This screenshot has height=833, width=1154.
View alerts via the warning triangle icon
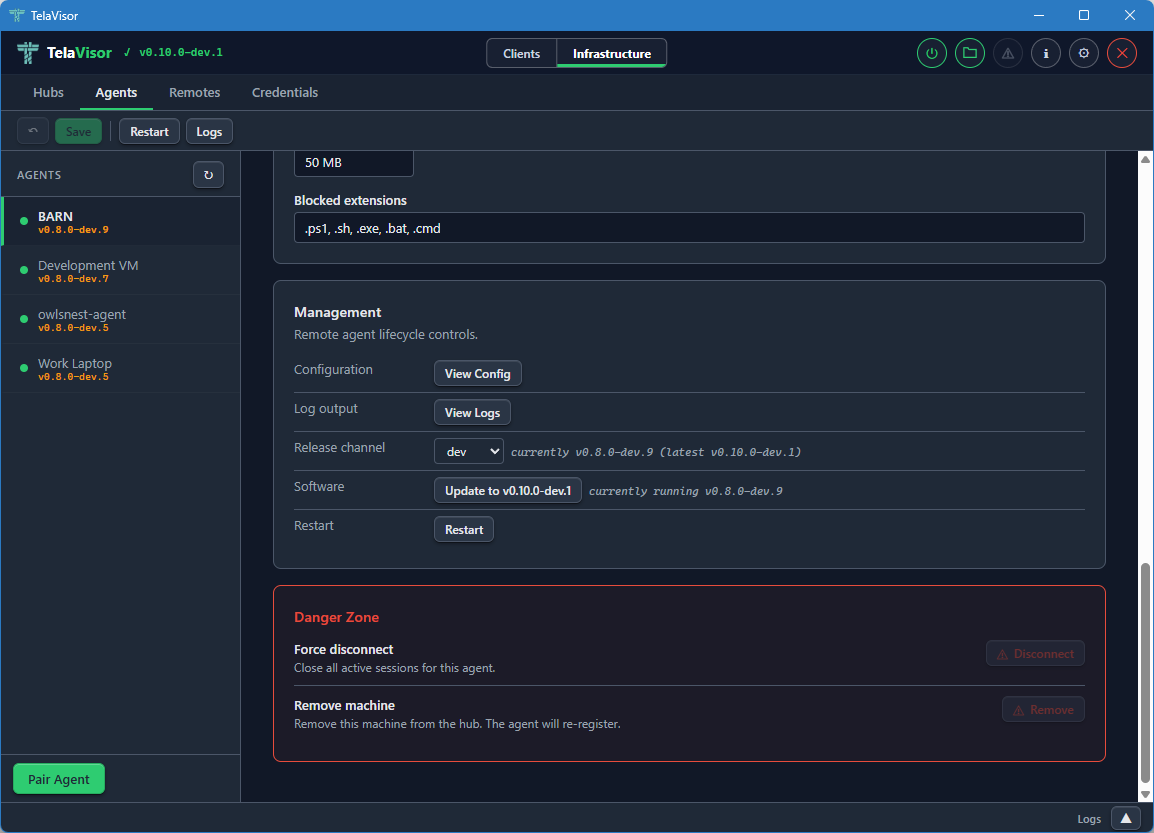coord(1007,53)
